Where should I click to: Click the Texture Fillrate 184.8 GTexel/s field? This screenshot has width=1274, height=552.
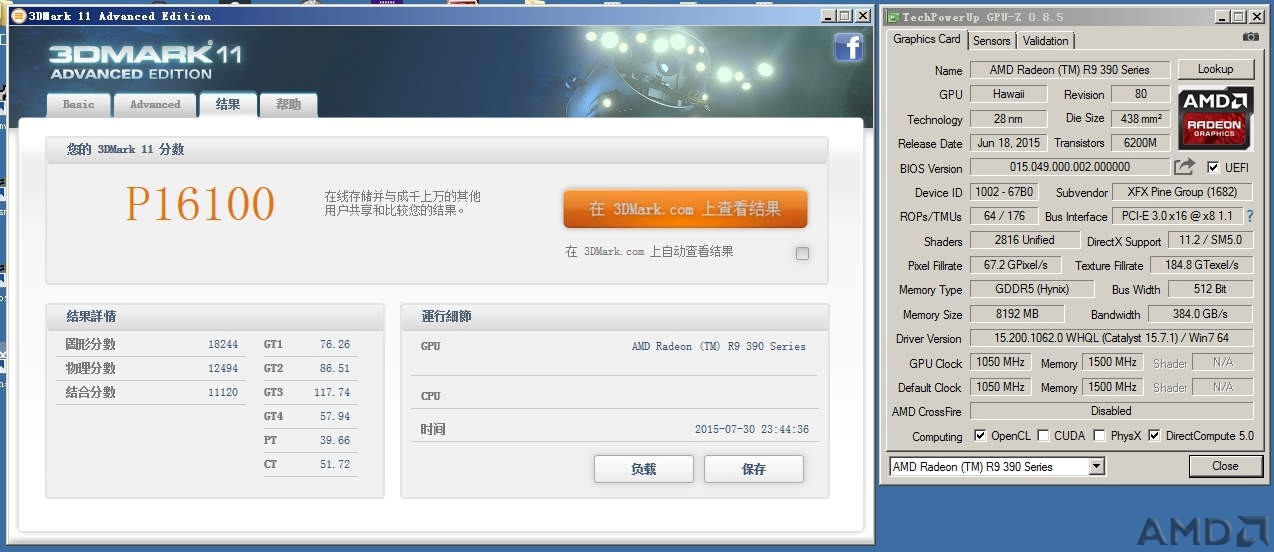(x=1201, y=265)
